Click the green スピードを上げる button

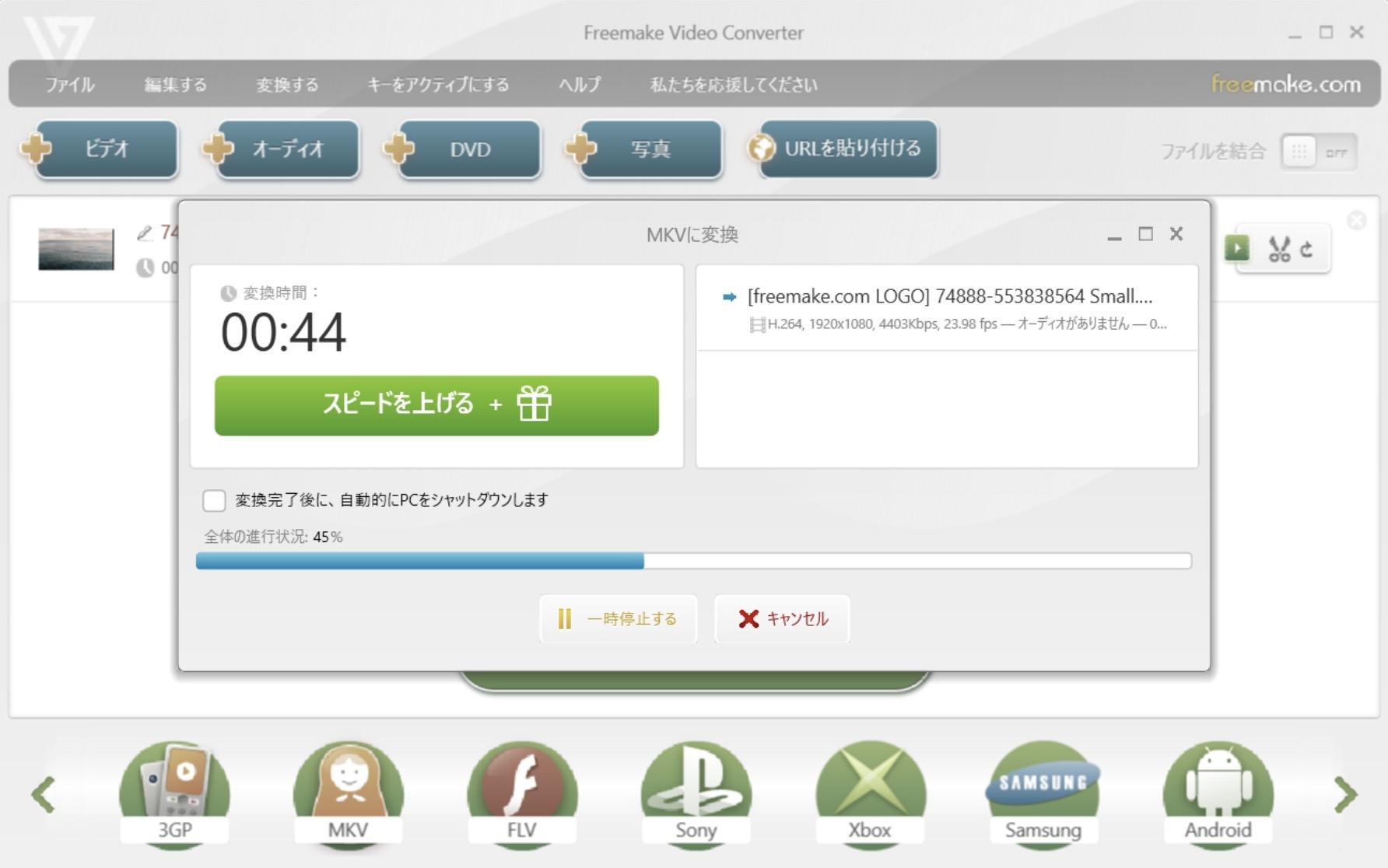436,405
